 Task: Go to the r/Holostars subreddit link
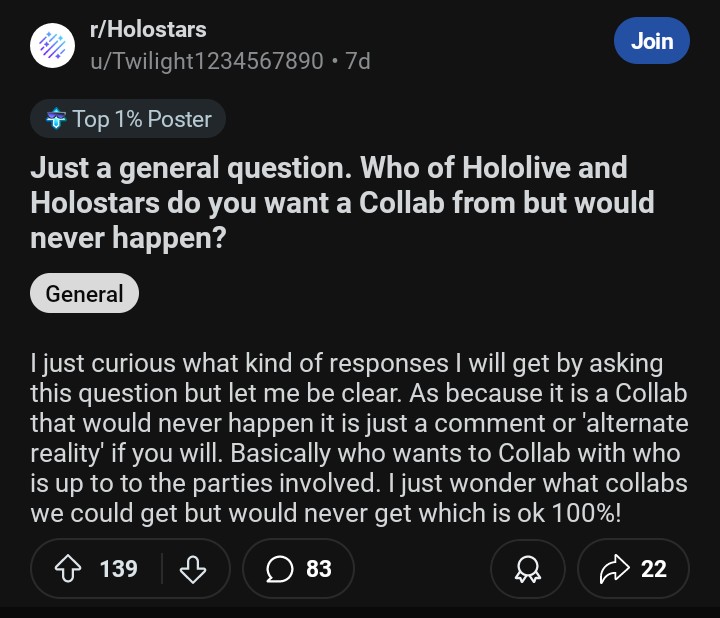pos(148,30)
